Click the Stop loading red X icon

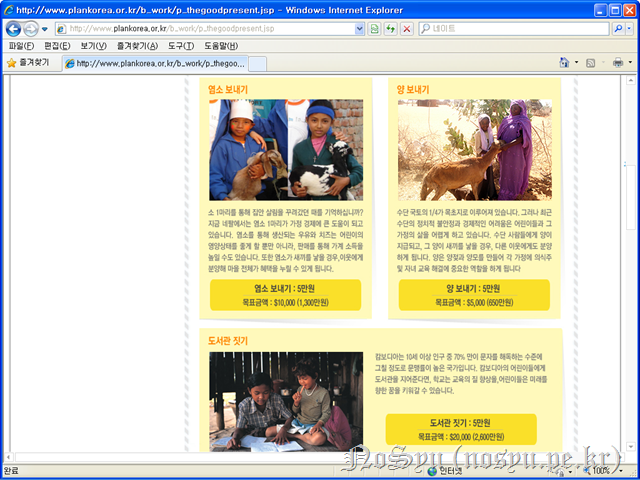click(x=407, y=29)
